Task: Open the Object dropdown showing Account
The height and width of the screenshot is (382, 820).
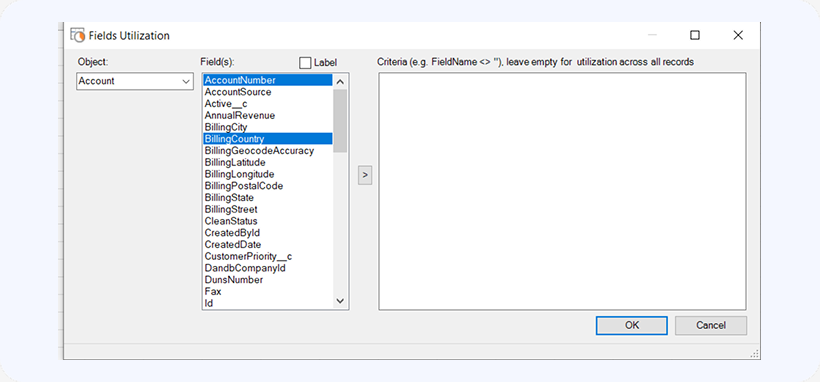Action: (135, 82)
